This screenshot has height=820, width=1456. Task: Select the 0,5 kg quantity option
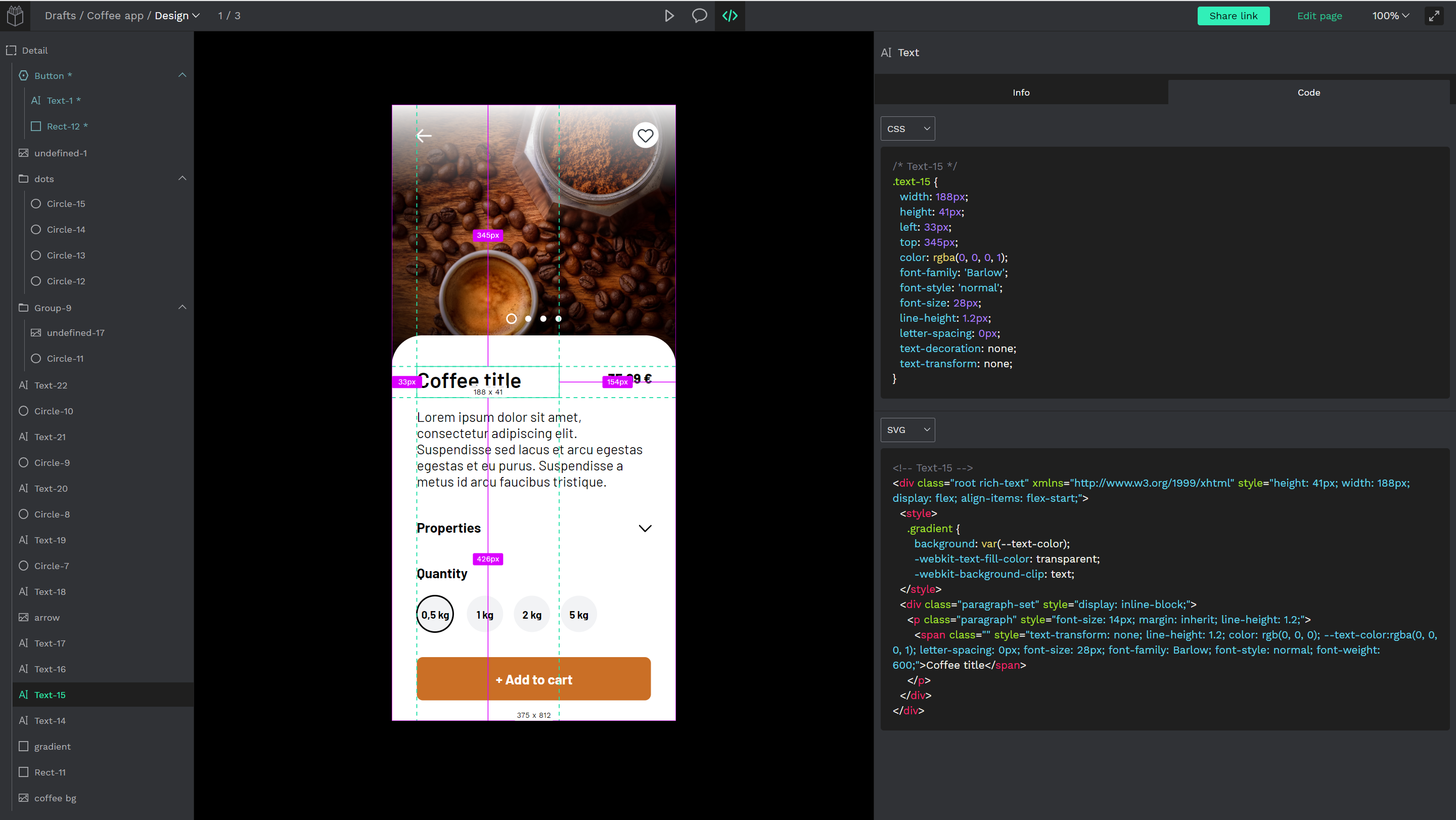(435, 615)
